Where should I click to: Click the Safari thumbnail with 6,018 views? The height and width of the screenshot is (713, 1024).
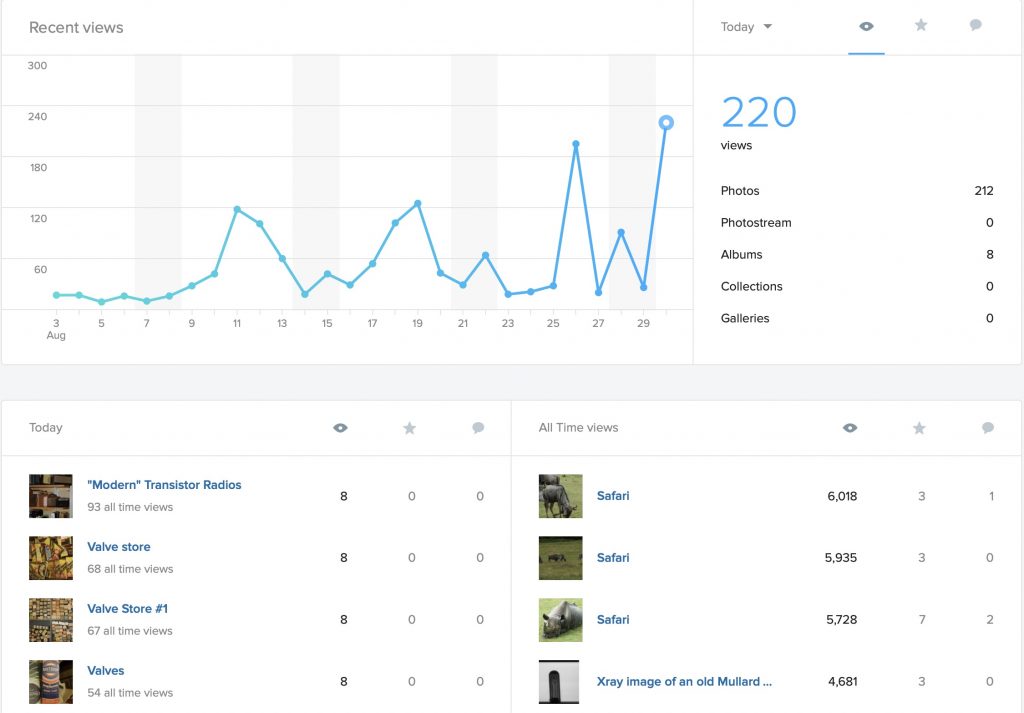pyautogui.click(x=560, y=496)
